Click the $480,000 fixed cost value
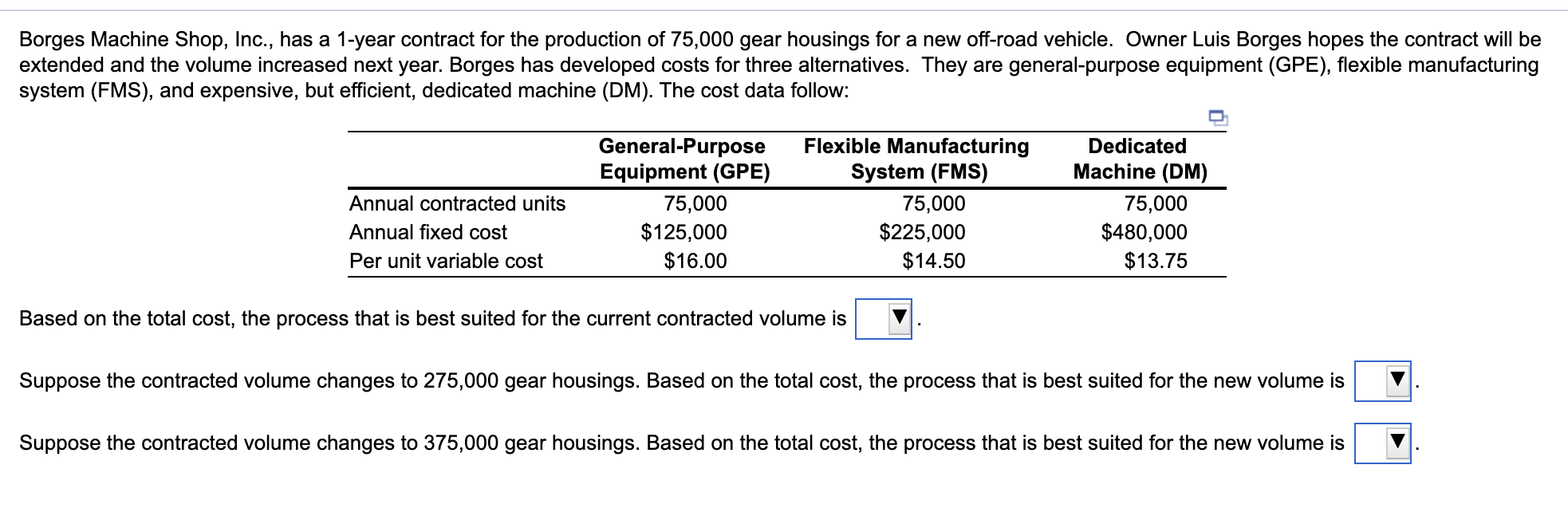 click(x=1146, y=232)
